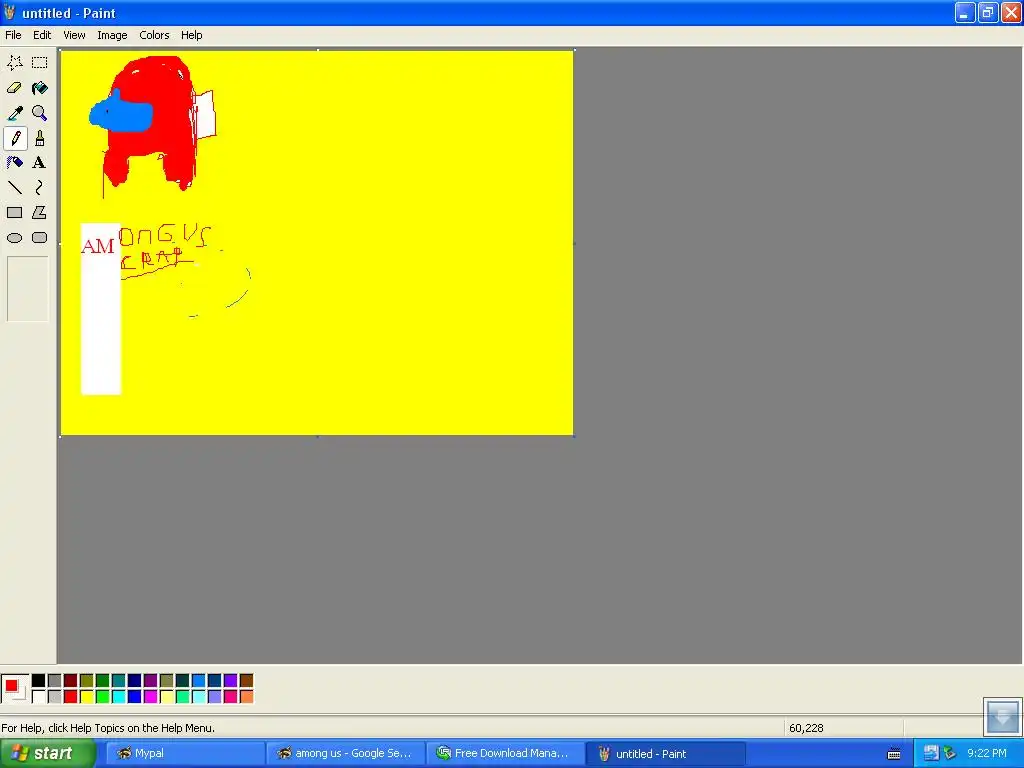Select the Curve tool
Screen dimensions: 1024x768
tap(39, 187)
